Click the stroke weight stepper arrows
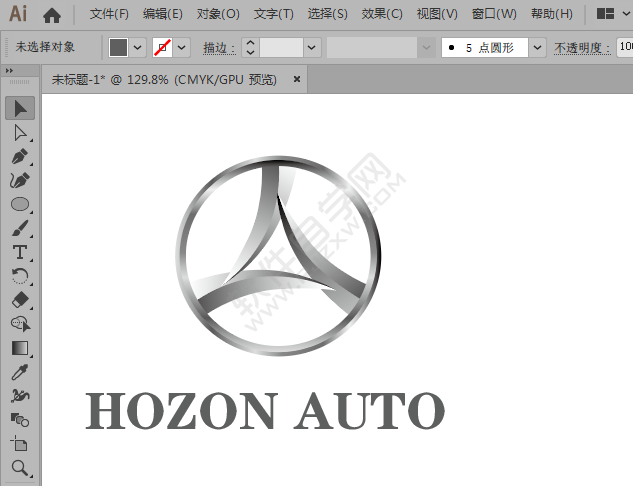The width and height of the screenshot is (633, 486). point(250,48)
